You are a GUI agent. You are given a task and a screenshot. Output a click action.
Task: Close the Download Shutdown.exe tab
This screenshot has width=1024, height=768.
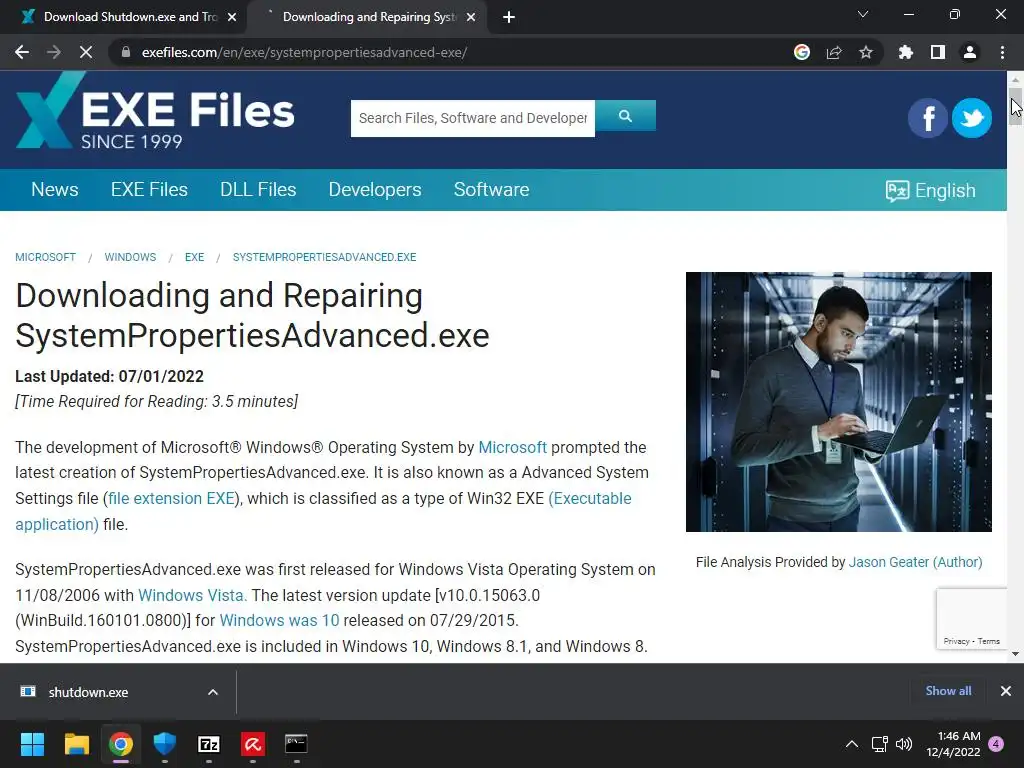pyautogui.click(x=232, y=18)
